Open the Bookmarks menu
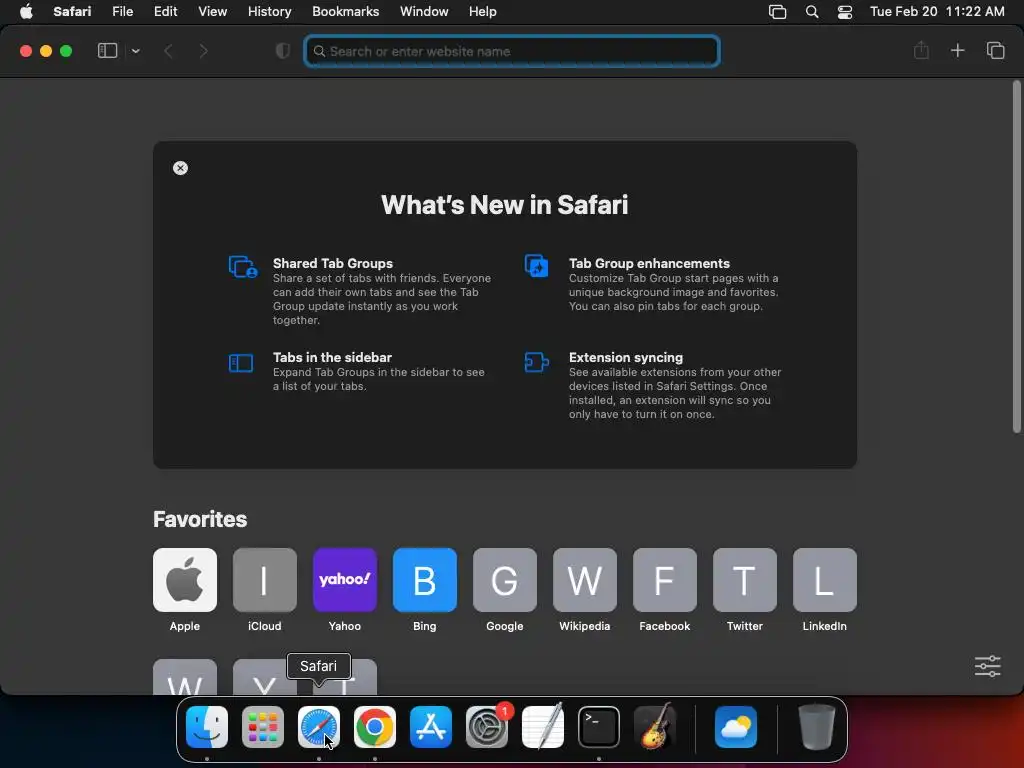 [x=345, y=11]
